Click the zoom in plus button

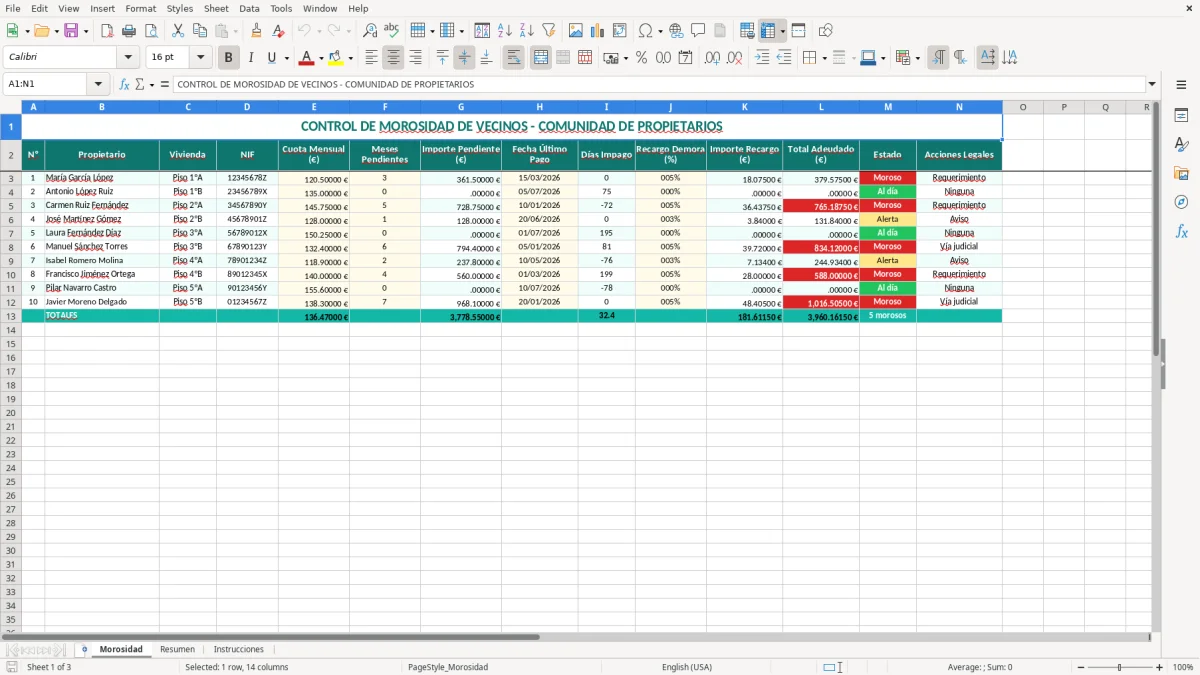1160,667
